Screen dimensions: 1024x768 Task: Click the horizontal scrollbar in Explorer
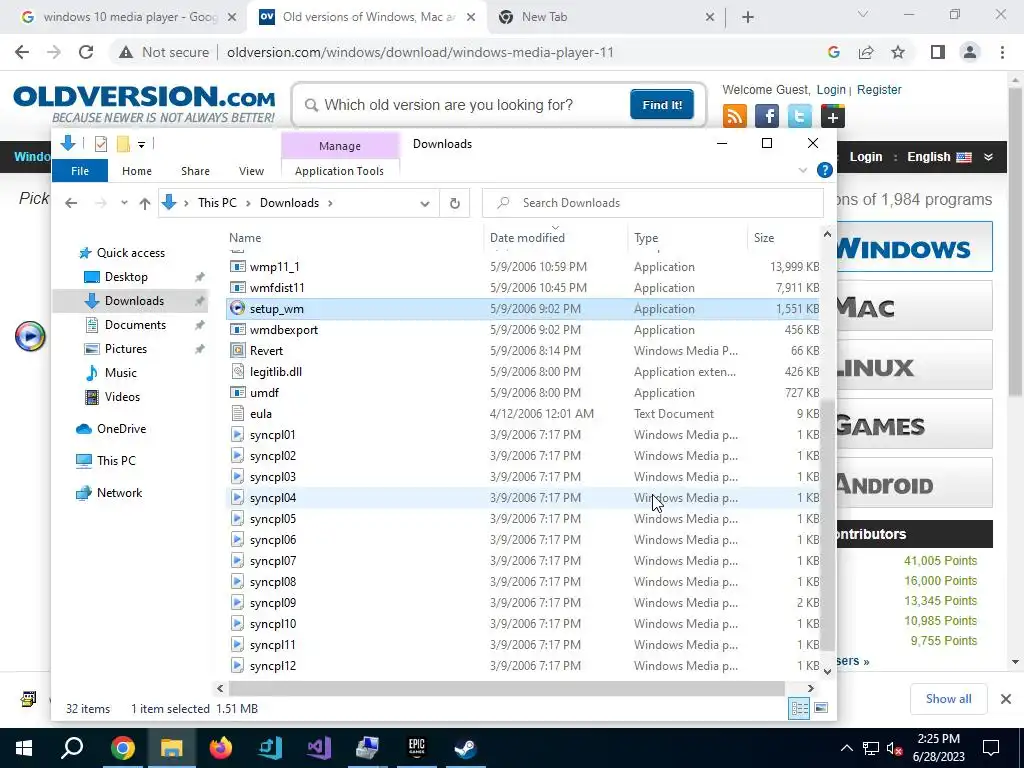(x=507, y=688)
